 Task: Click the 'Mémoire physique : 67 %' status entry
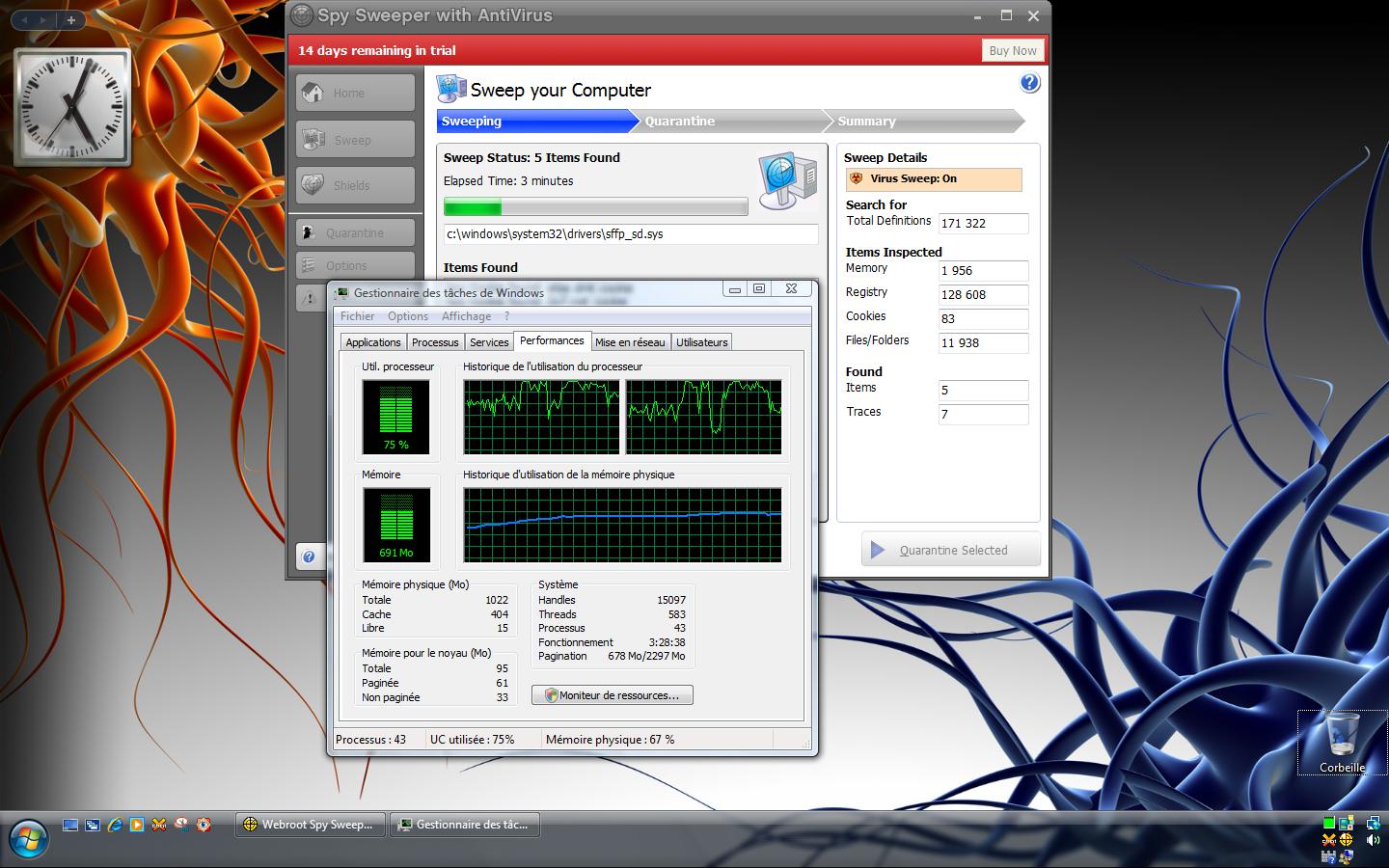[610, 740]
